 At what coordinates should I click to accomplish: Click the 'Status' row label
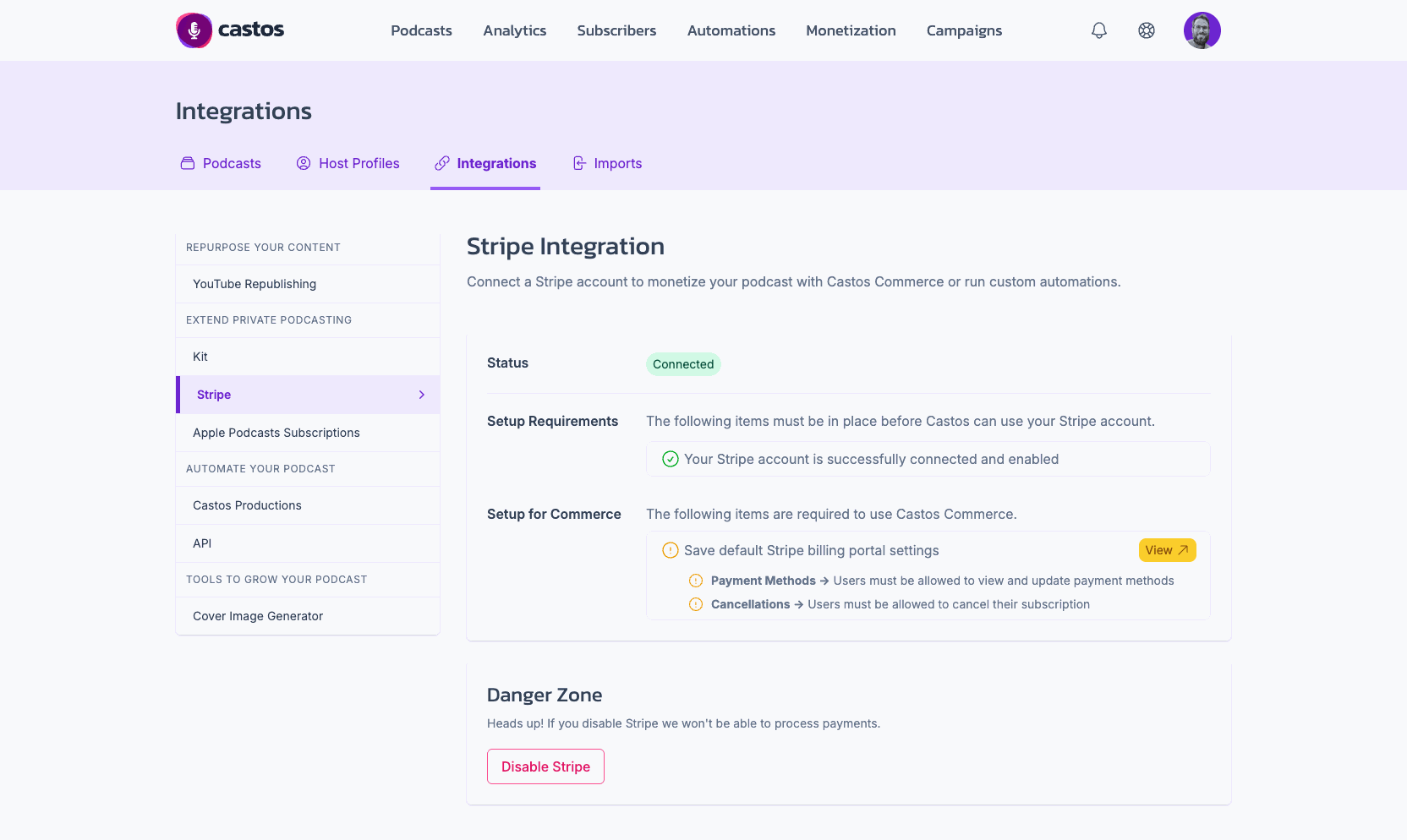pyautogui.click(x=507, y=363)
